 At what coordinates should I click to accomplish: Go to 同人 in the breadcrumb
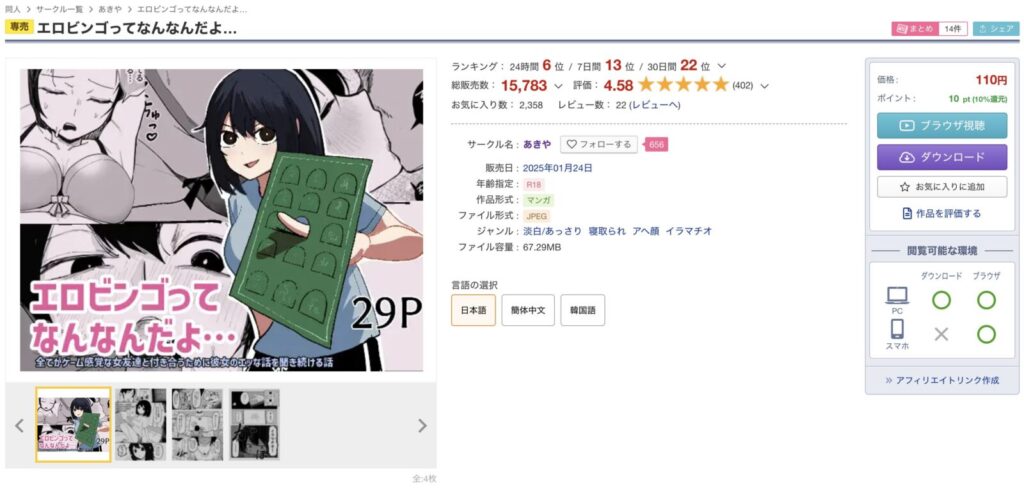(12, 9)
